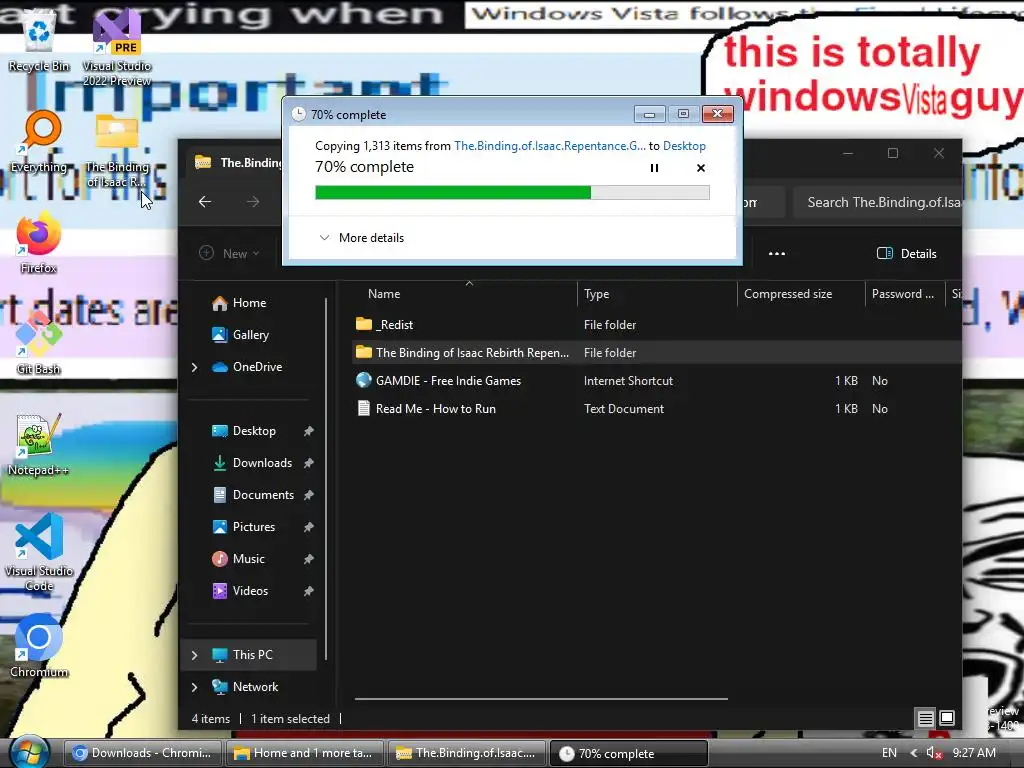Switch to details list view icon
Image resolution: width=1024 pixels, height=768 pixels.
pyautogui.click(x=925, y=719)
